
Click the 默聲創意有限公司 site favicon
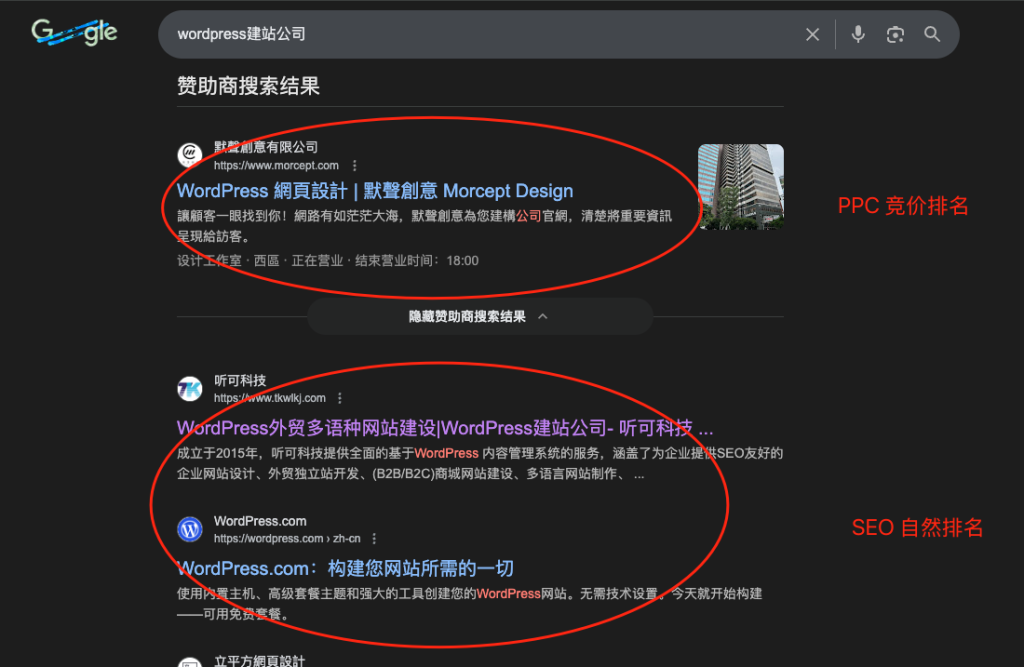click(190, 155)
